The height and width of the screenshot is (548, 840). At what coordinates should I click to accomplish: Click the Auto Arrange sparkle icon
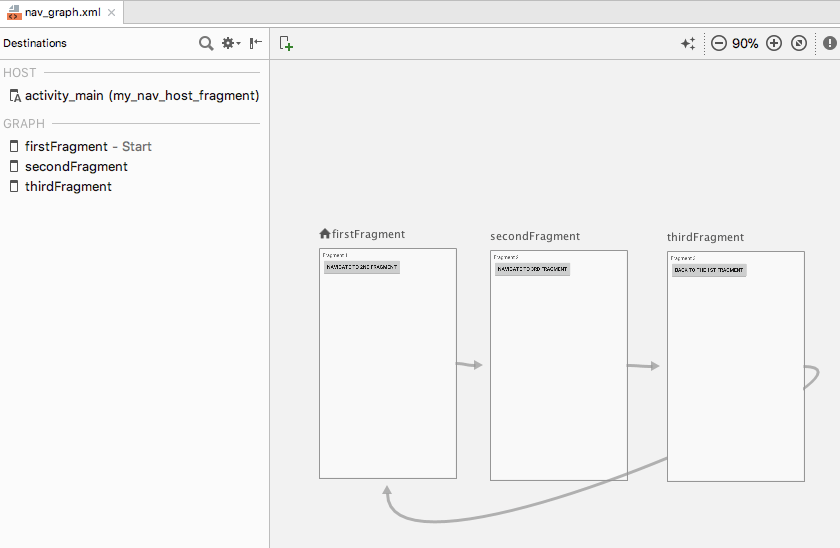click(x=688, y=43)
